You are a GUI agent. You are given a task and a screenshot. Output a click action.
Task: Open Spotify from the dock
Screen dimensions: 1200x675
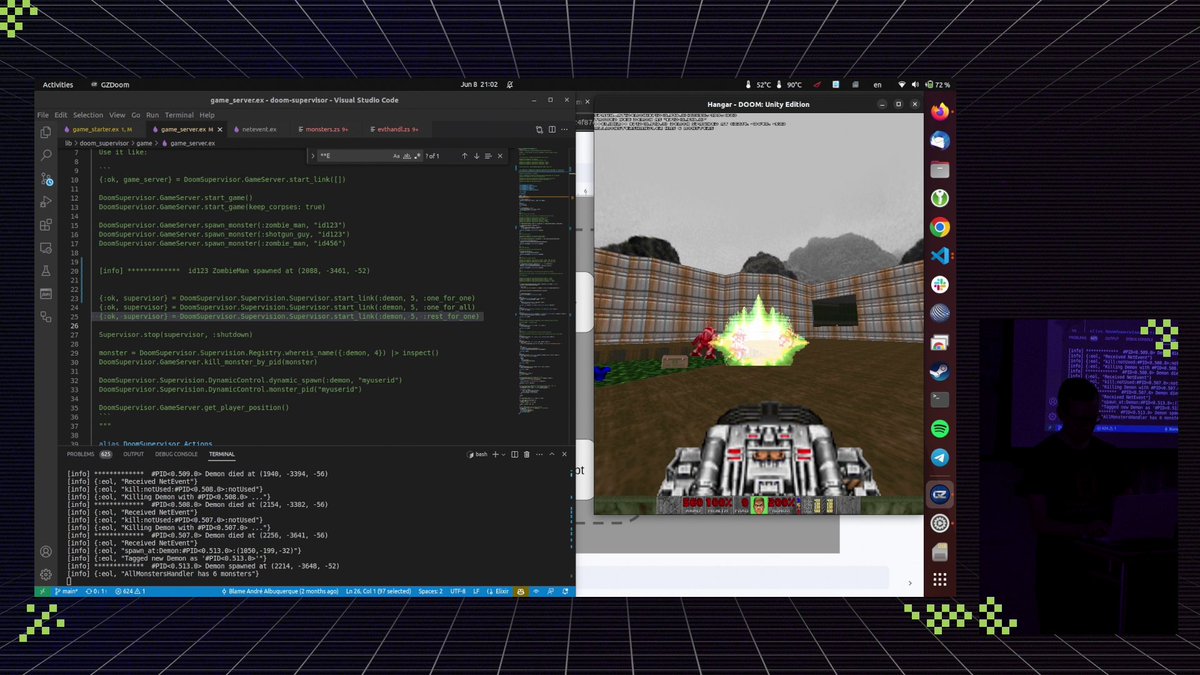(x=939, y=429)
